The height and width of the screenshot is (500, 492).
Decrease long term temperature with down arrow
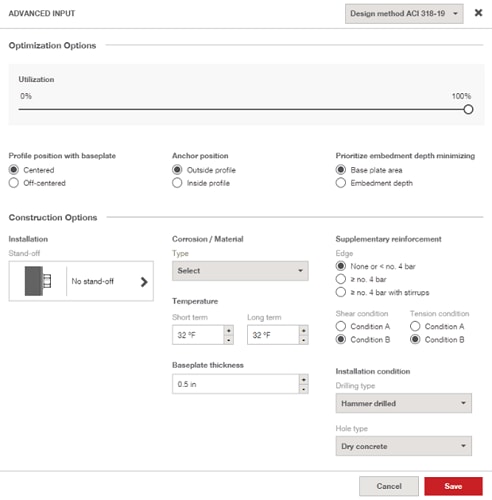pyautogui.click(x=303, y=340)
